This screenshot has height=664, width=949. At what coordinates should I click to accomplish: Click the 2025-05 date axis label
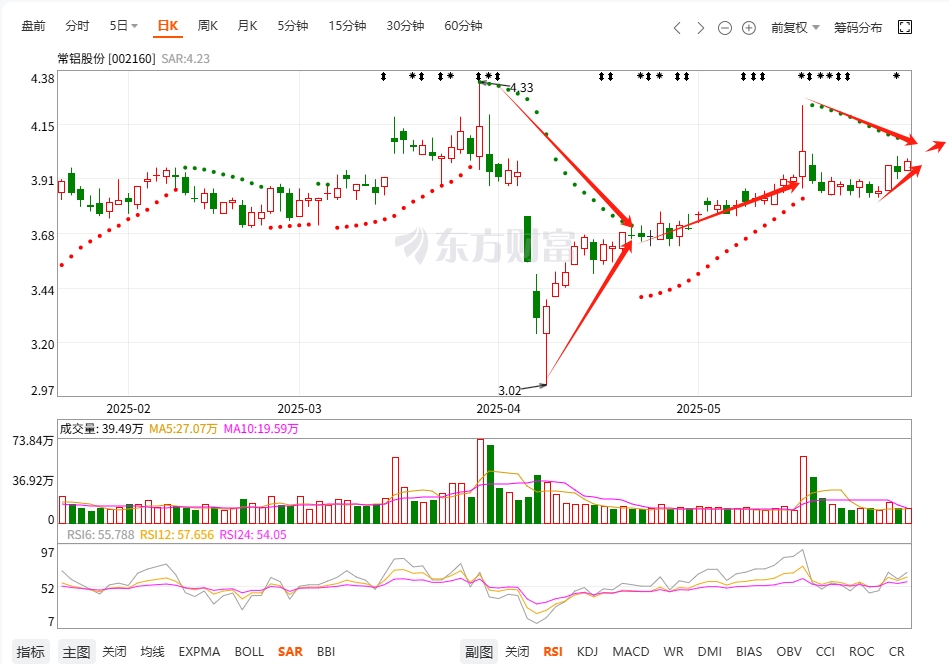[698, 409]
